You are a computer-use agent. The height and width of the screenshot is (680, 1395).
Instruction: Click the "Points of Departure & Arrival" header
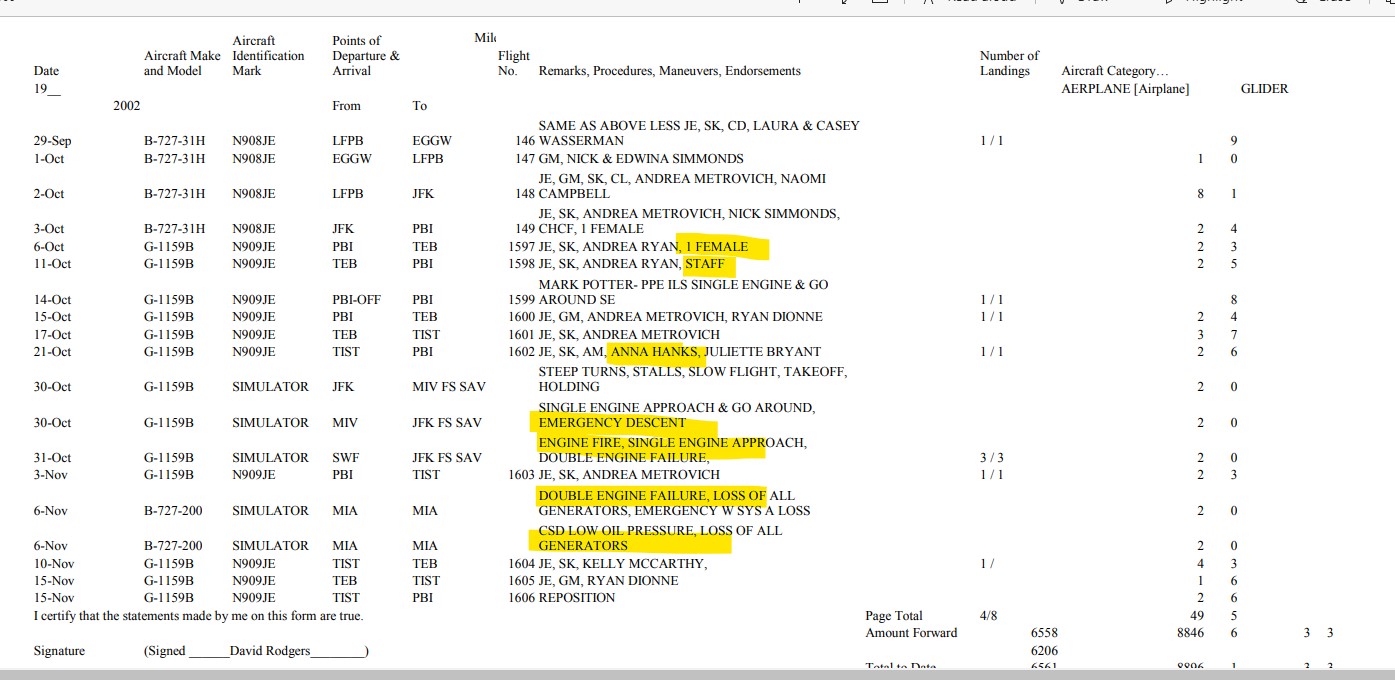coord(366,56)
